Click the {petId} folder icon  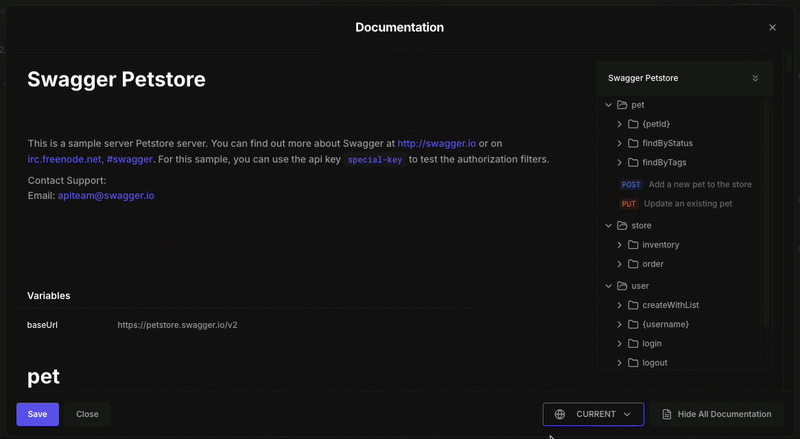click(x=633, y=124)
